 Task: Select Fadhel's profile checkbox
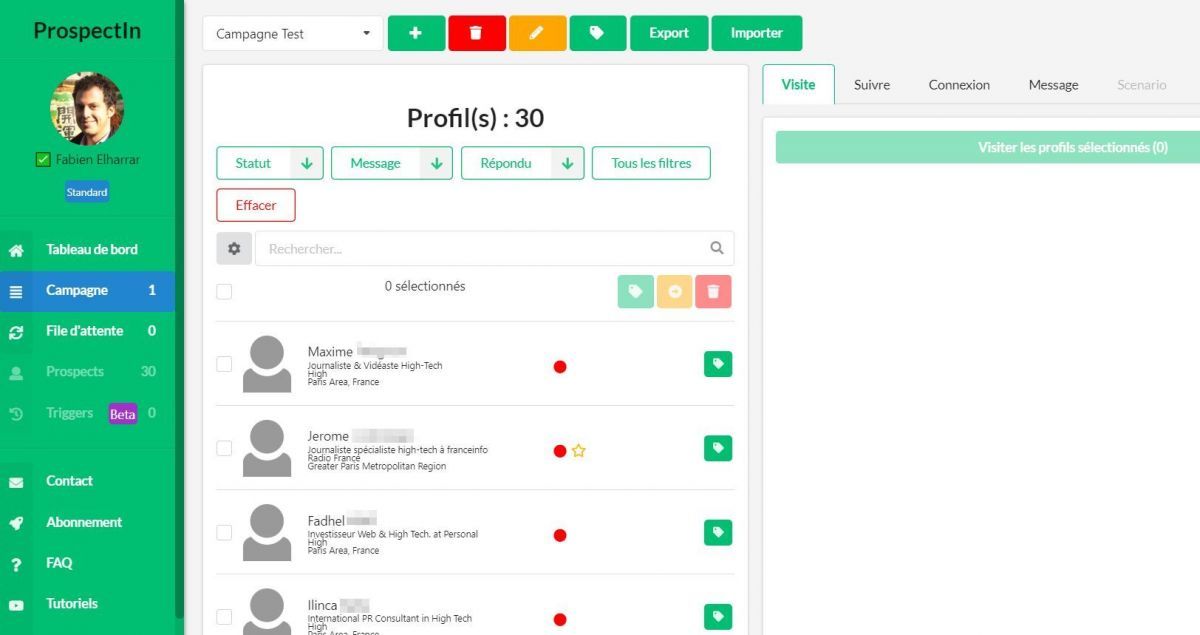tap(225, 532)
